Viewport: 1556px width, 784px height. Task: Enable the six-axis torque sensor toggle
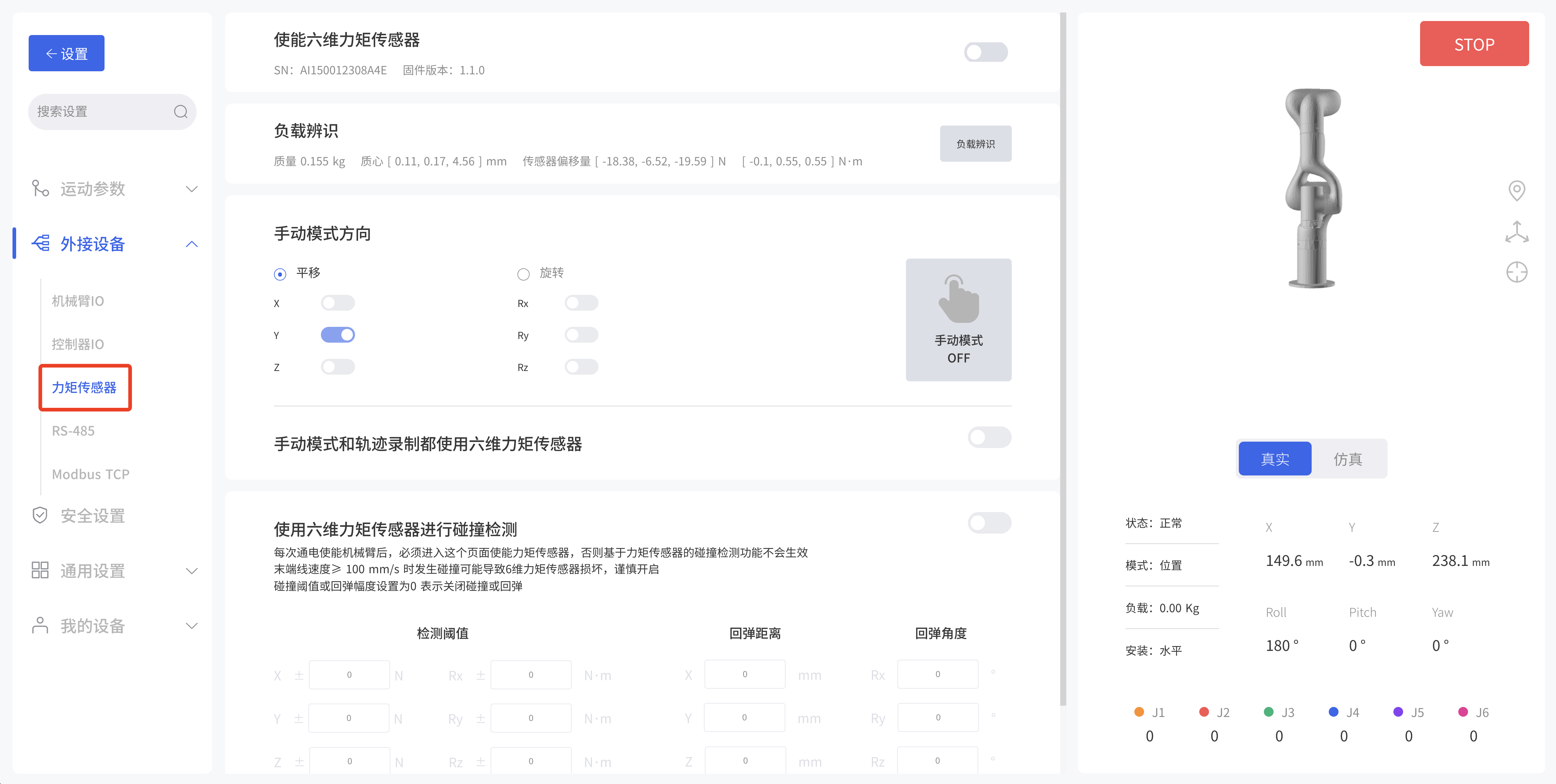tap(985, 52)
